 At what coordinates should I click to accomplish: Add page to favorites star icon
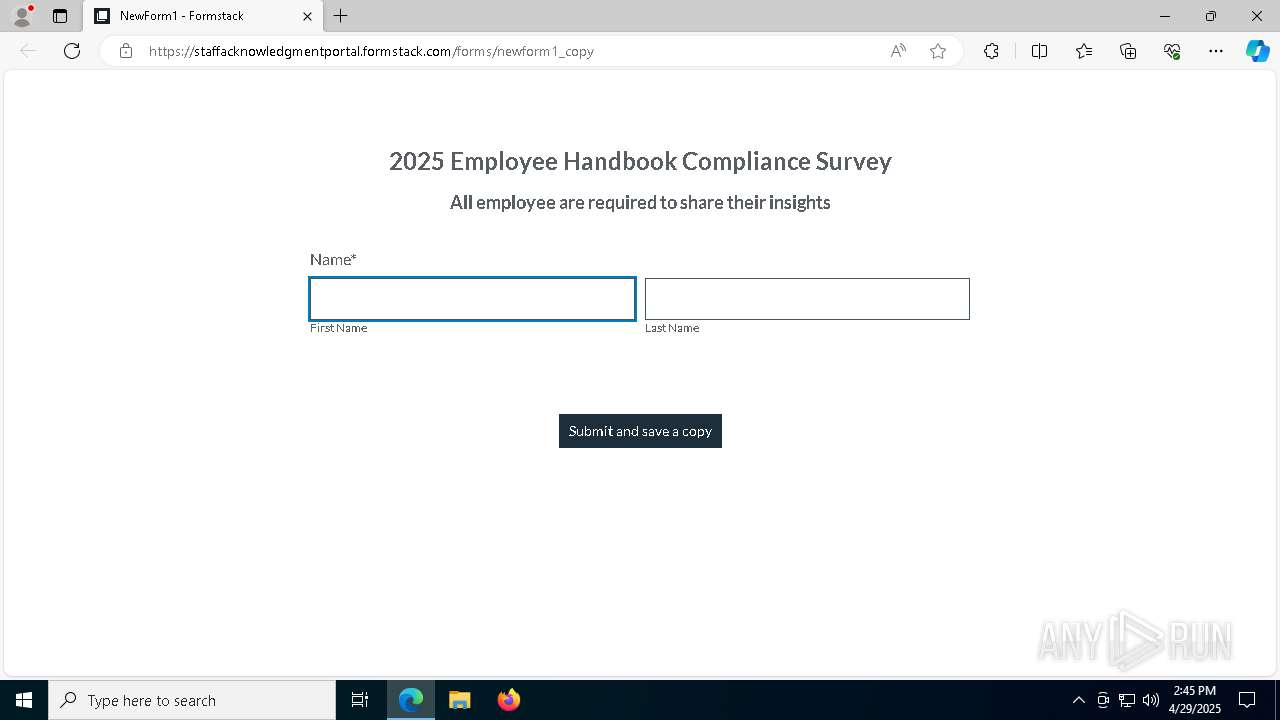938,51
